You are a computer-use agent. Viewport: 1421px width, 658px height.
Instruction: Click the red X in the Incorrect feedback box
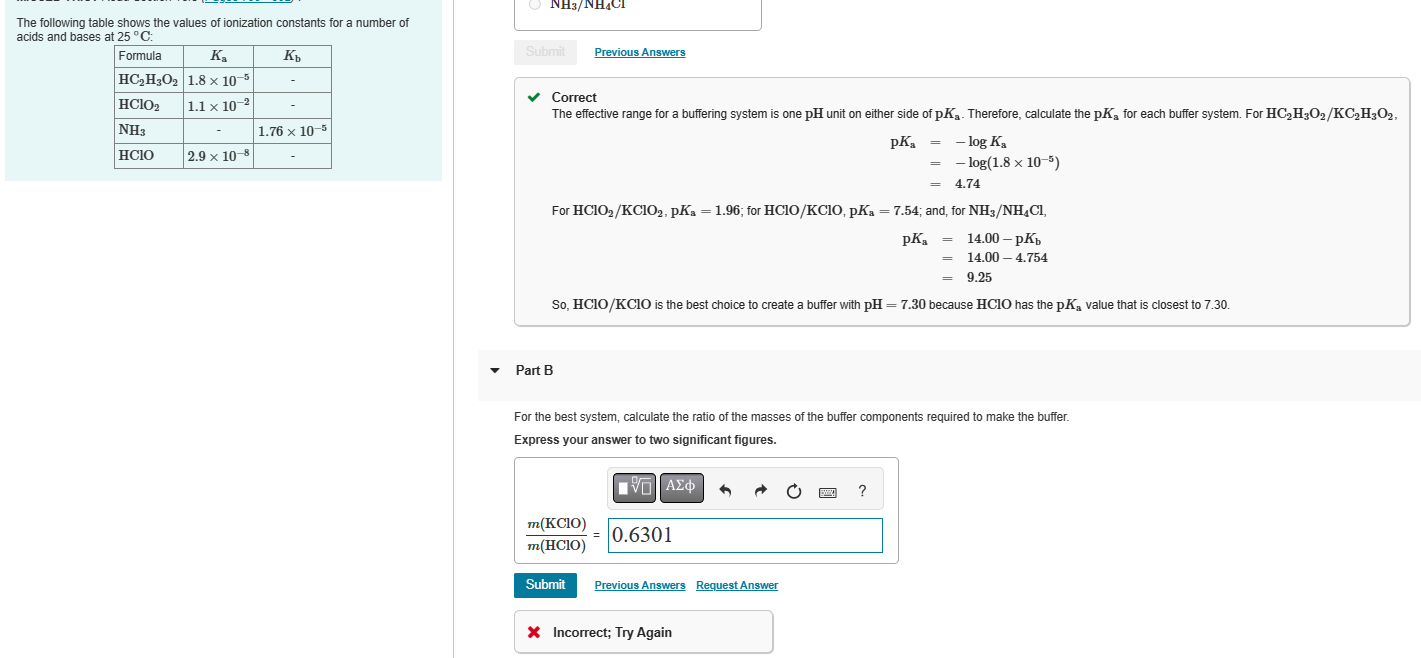click(x=532, y=631)
